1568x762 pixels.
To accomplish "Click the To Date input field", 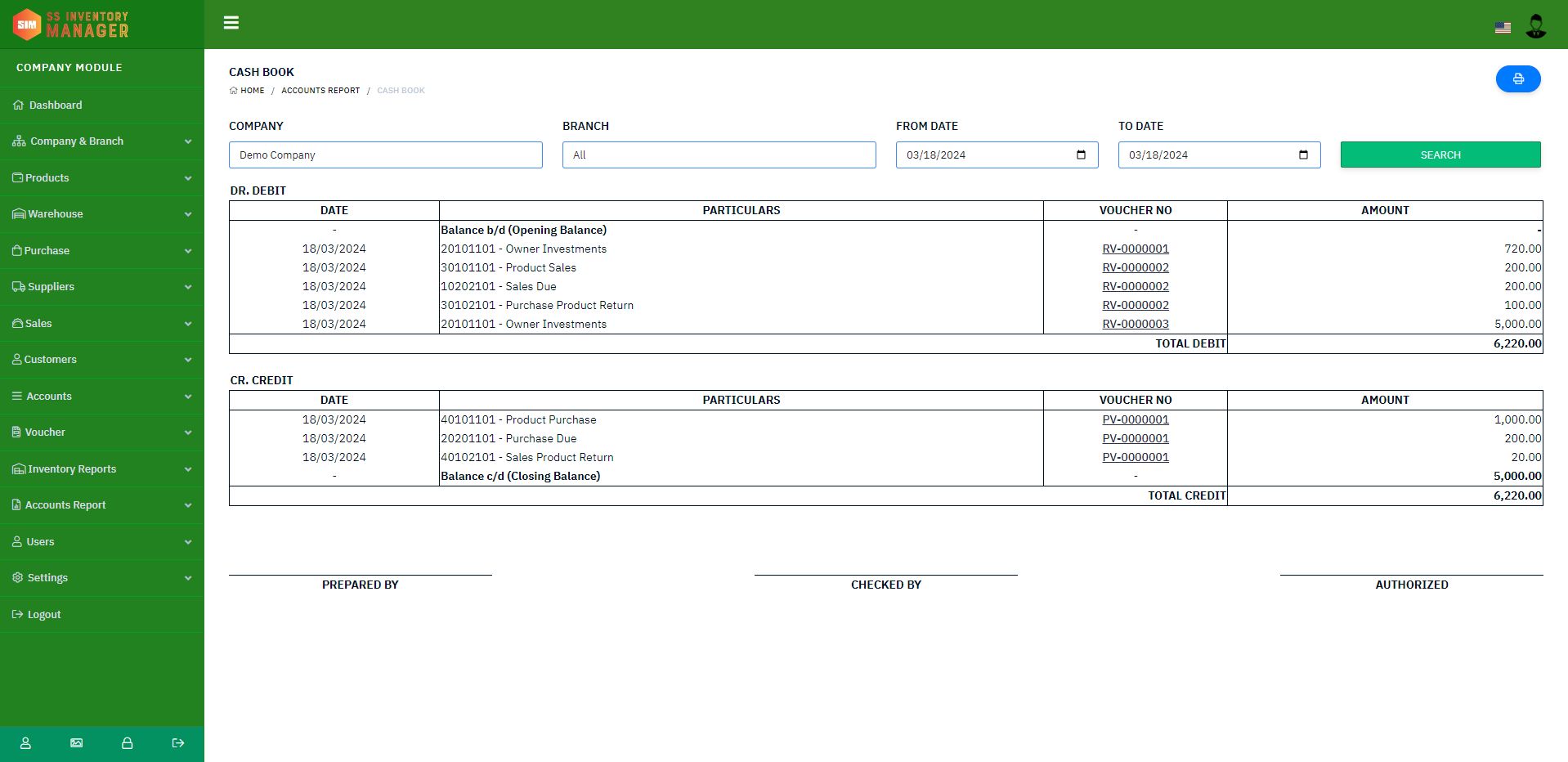I will 1219,155.
